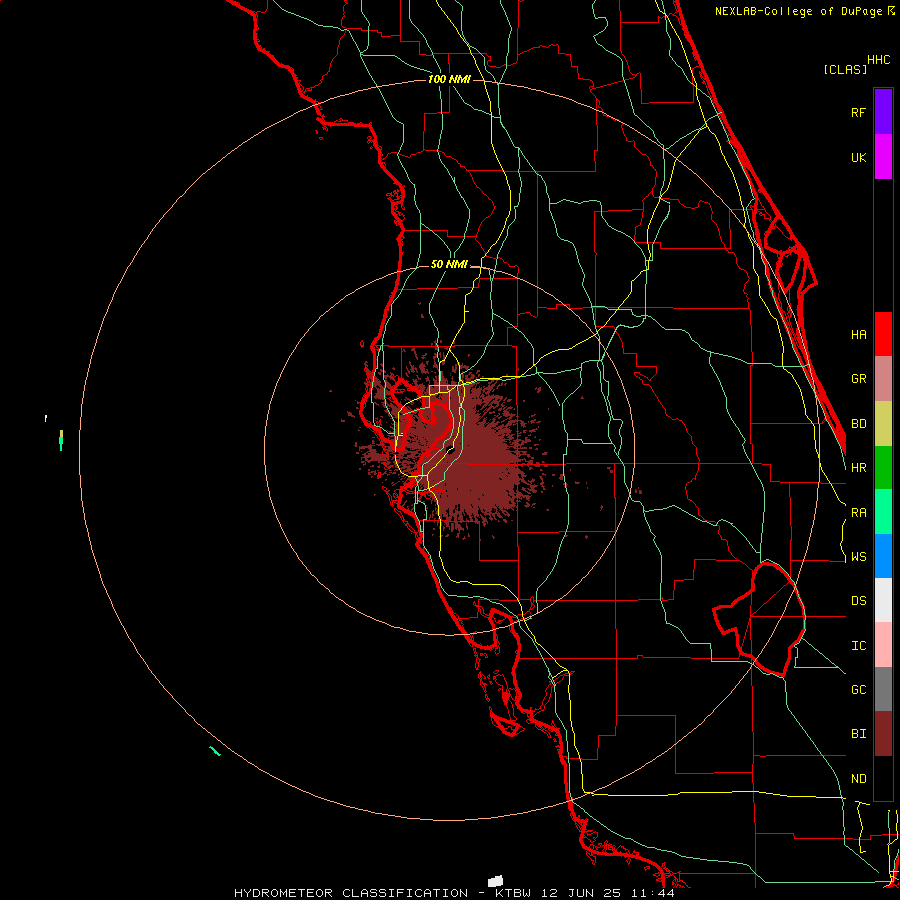Click the "BI" legend label

pos(858,734)
